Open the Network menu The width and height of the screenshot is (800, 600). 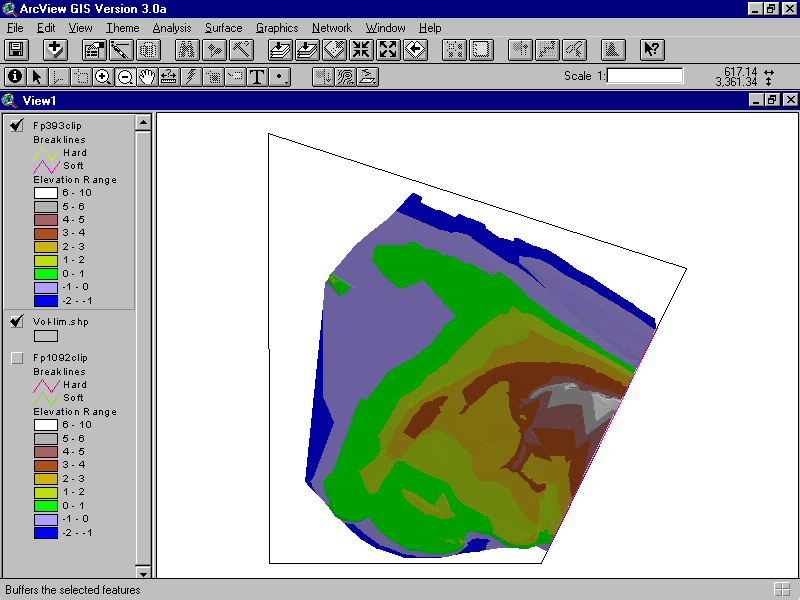331,28
